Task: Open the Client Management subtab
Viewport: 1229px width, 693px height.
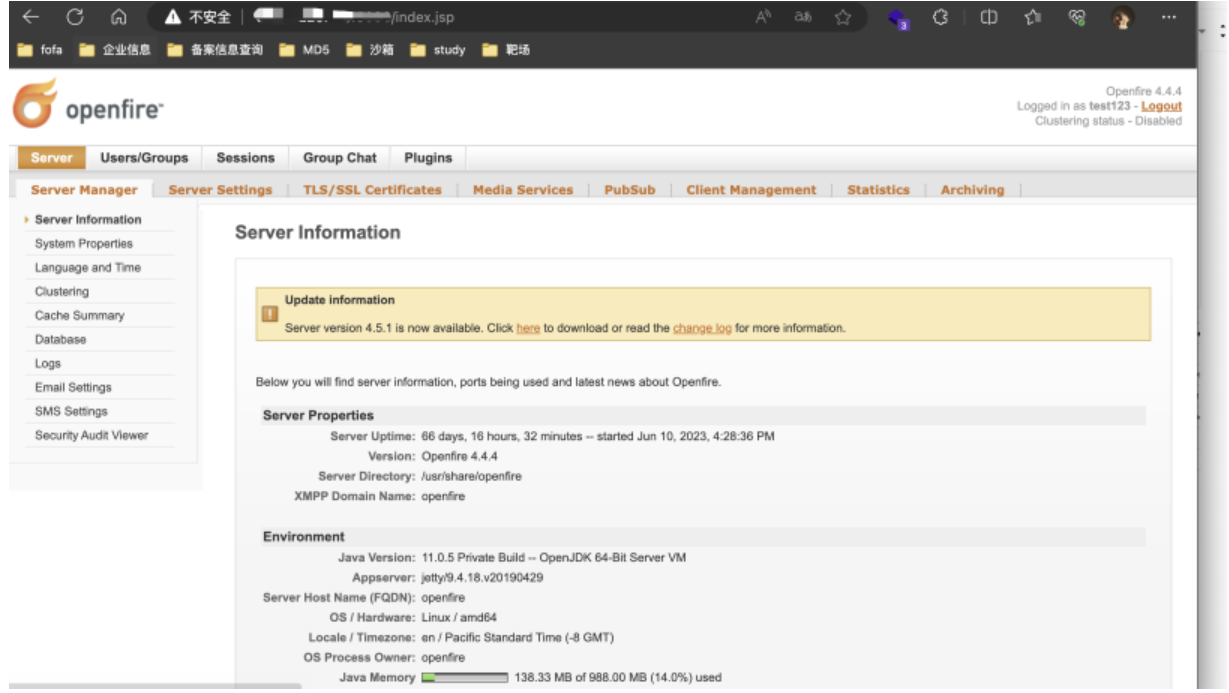Action: pos(751,190)
